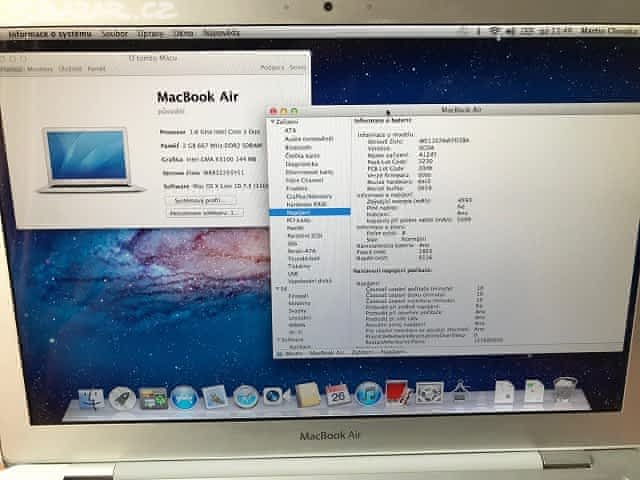Open the Nápověda menu
640x480 pixels.
click(x=221, y=33)
